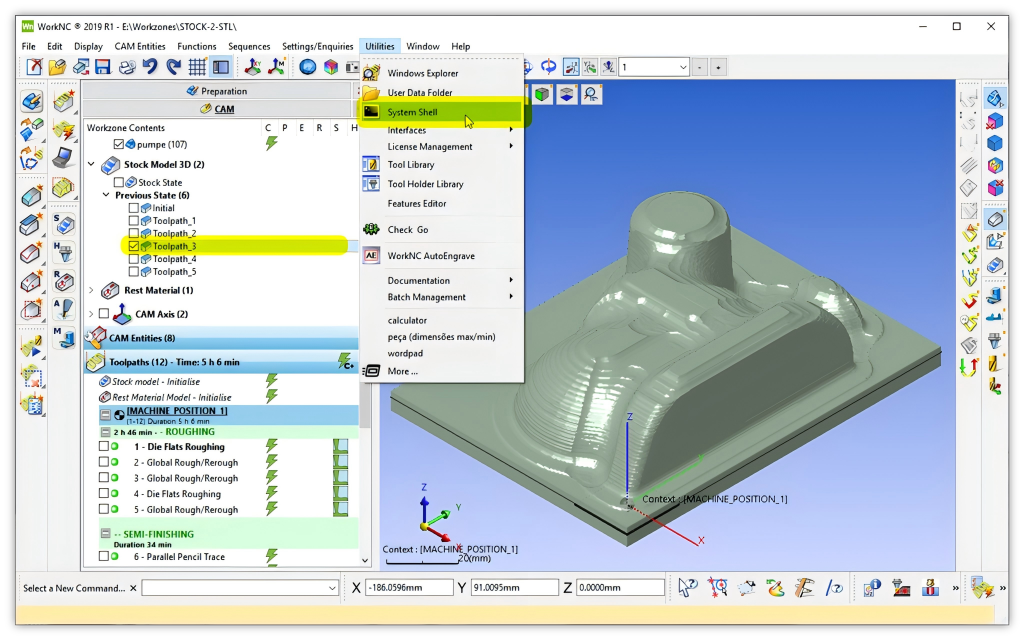Image resolution: width=1024 pixels, height=640 pixels.
Task: Collapse the Previous State (6) node
Action: (x=106, y=195)
